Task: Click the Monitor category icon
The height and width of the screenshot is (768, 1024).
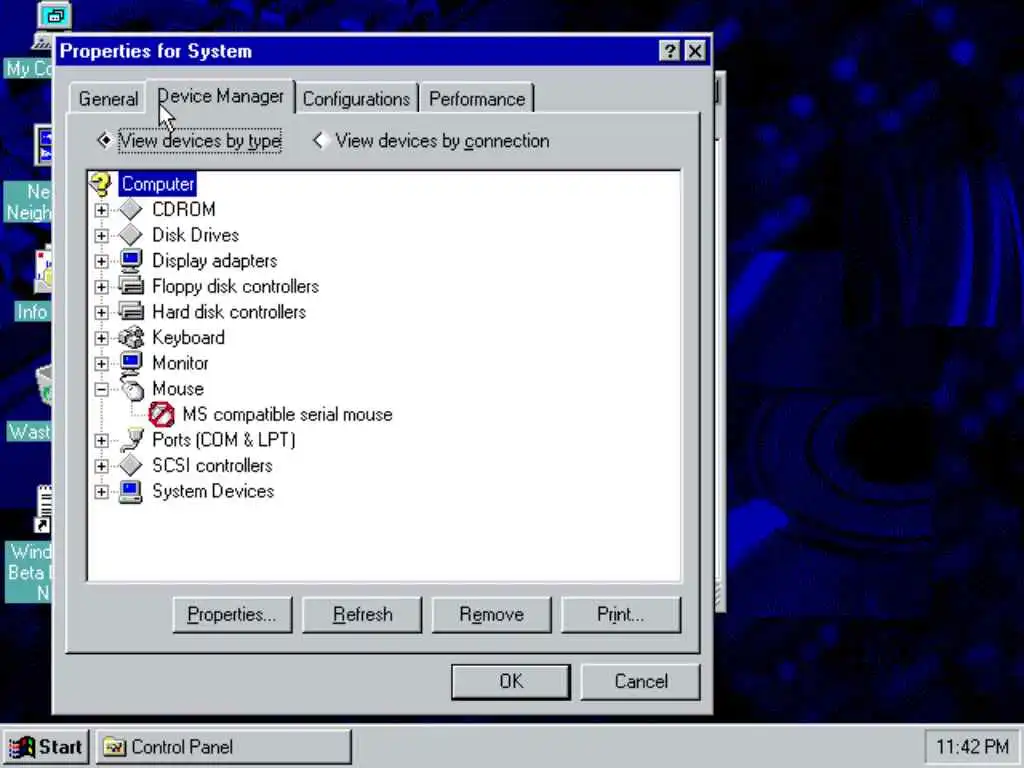Action: (x=131, y=362)
